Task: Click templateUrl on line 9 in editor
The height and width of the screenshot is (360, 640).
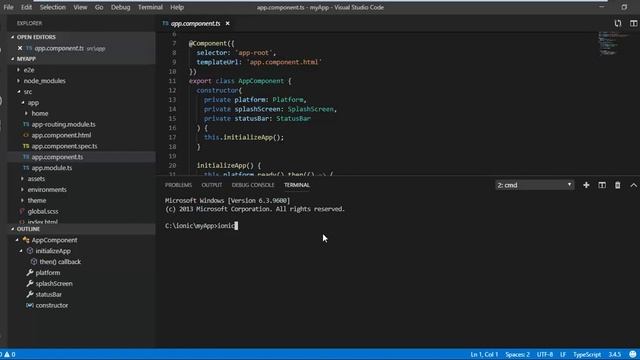Action: click(x=218, y=62)
